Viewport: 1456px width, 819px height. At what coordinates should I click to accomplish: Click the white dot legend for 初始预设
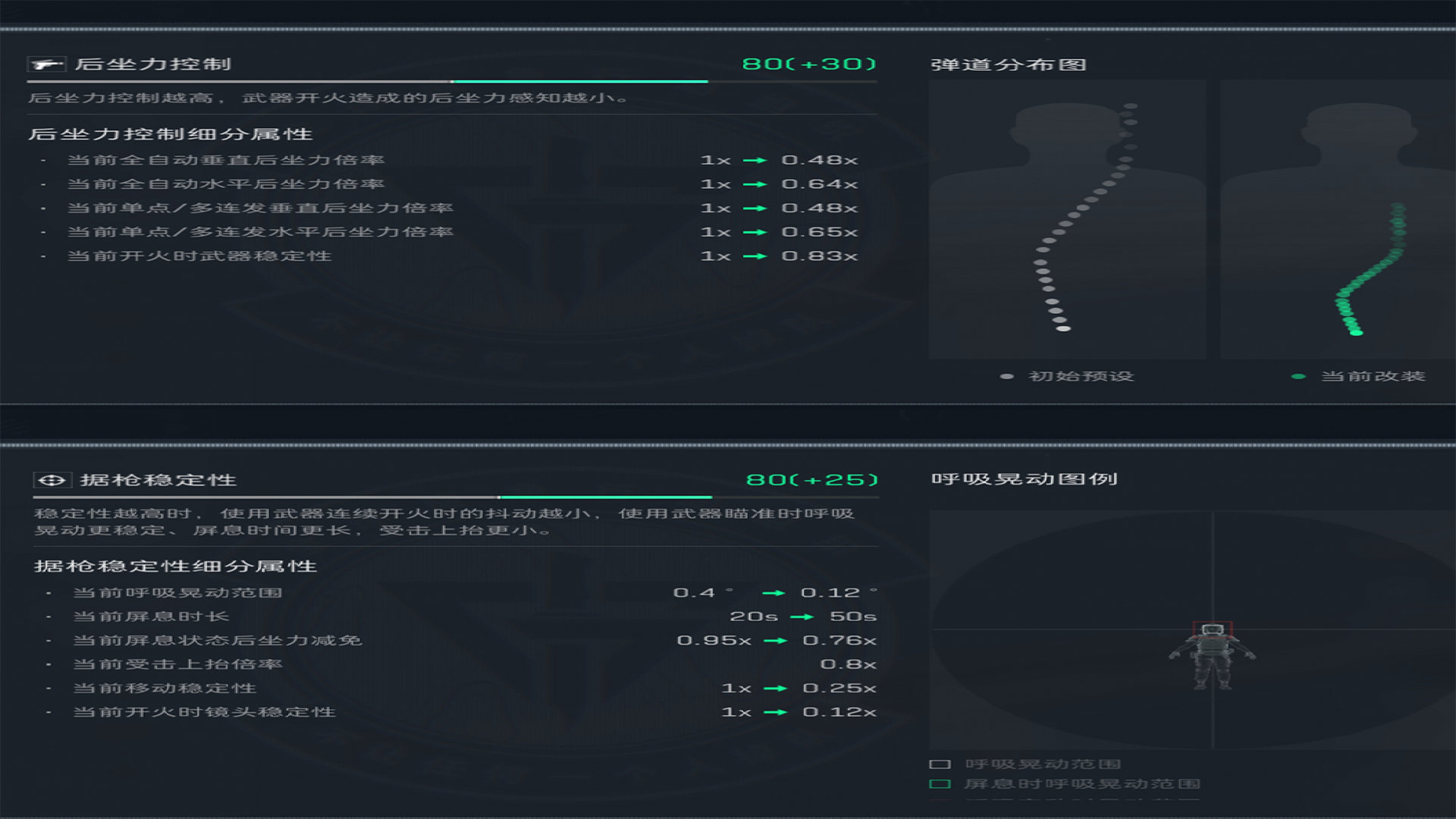point(1007,376)
